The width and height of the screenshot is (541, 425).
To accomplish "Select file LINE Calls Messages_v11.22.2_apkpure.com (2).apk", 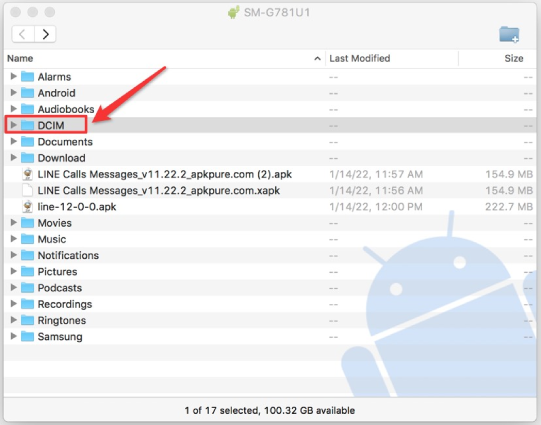I will click(165, 174).
